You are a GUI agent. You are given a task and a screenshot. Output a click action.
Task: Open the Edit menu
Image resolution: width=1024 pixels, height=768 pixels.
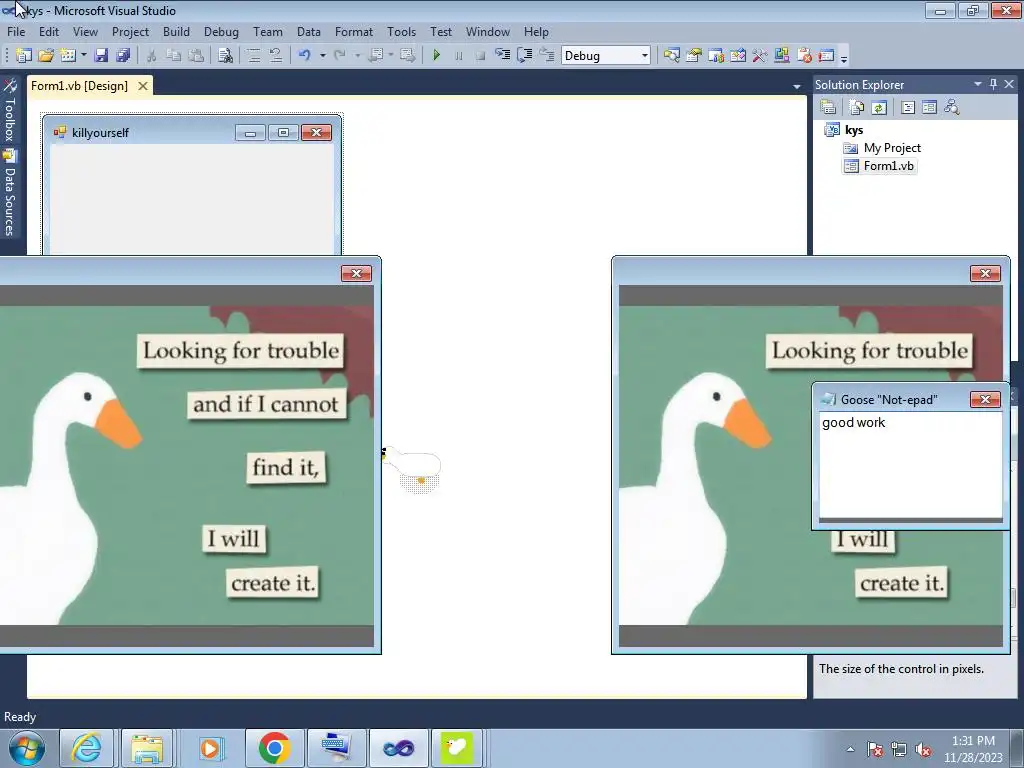click(x=48, y=31)
